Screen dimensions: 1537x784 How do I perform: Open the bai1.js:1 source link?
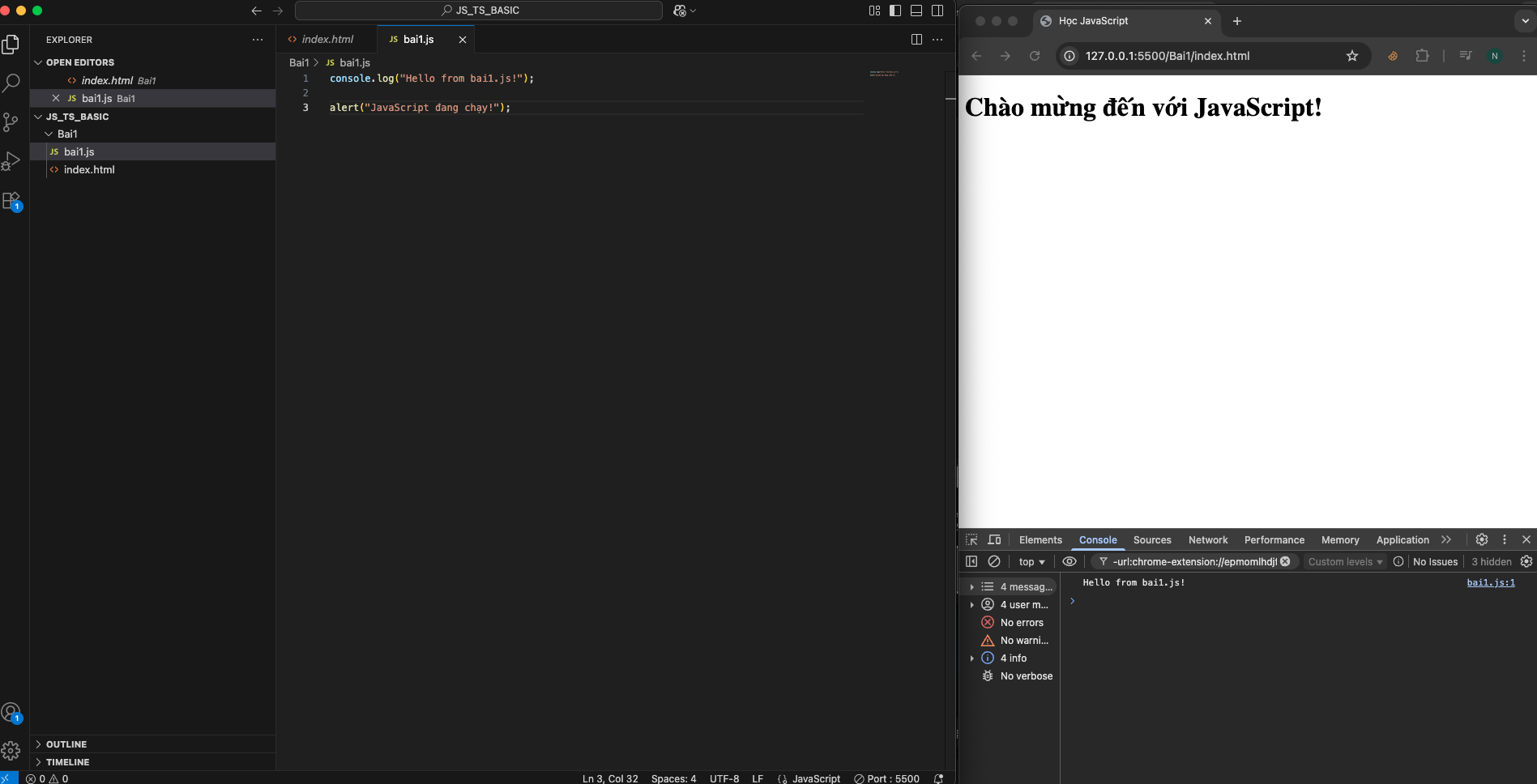click(1490, 582)
